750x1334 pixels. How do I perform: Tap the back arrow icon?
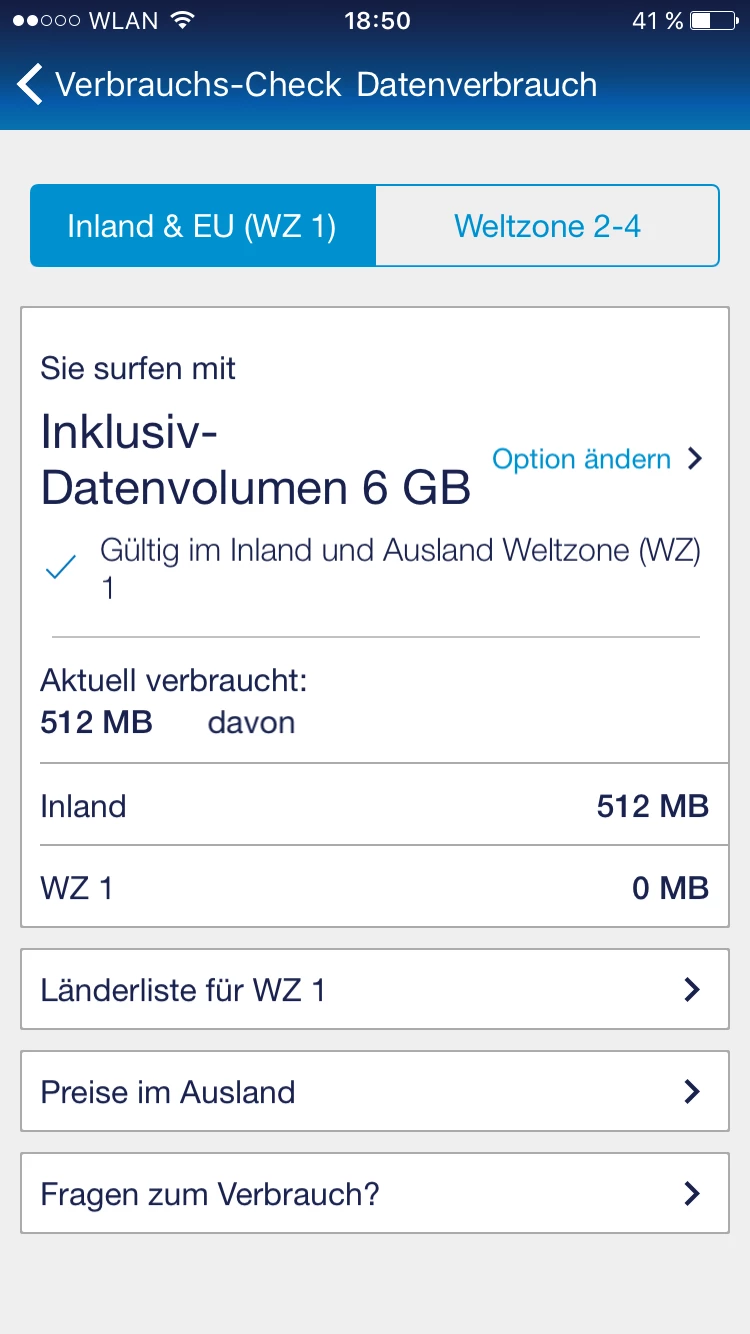tap(30, 85)
